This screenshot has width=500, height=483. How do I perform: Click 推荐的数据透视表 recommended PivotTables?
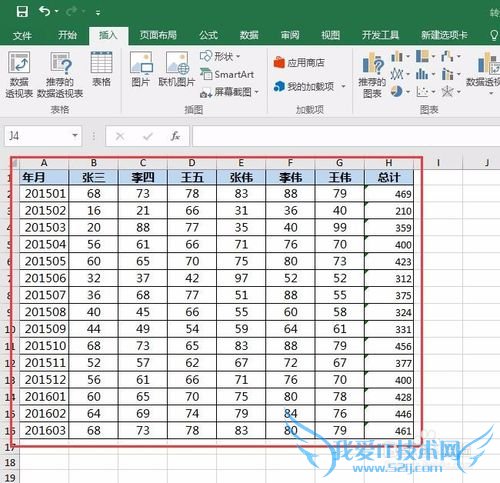(60, 75)
